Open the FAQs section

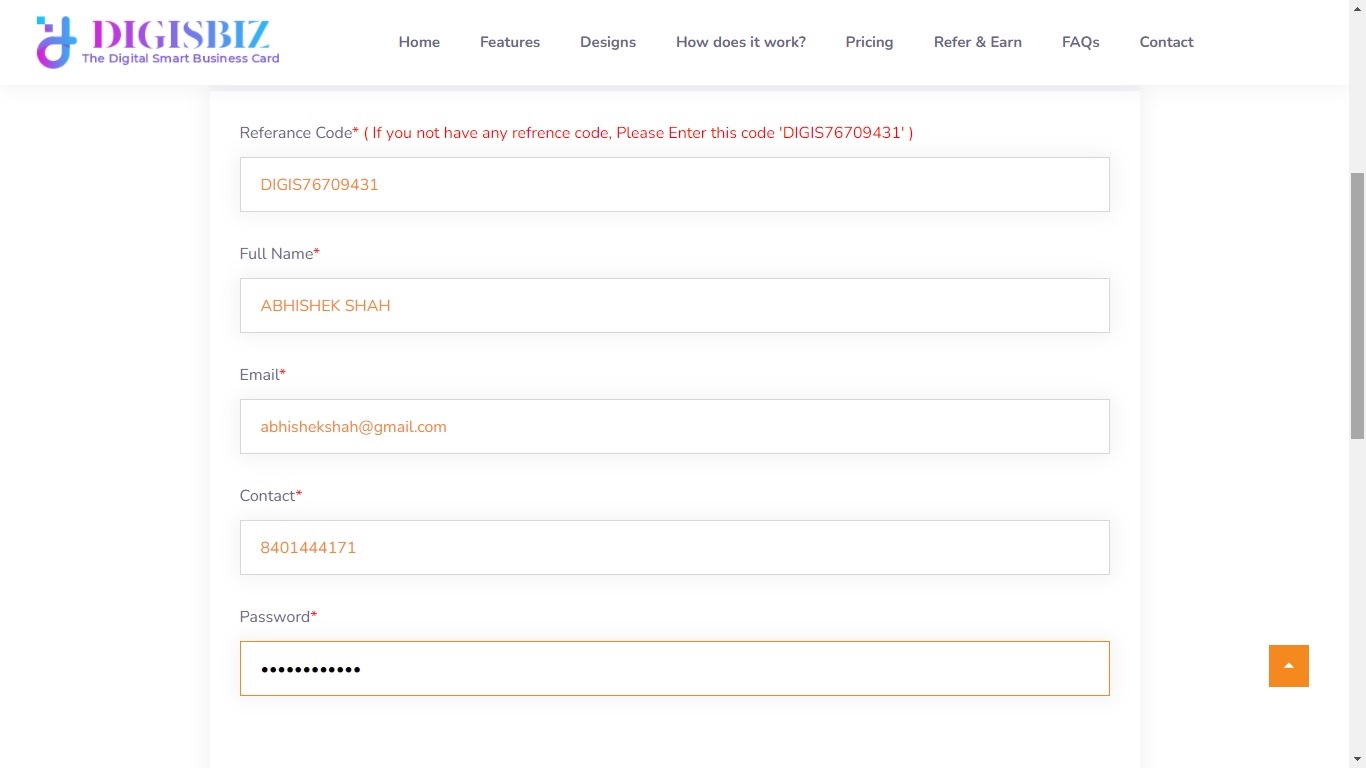click(1080, 42)
